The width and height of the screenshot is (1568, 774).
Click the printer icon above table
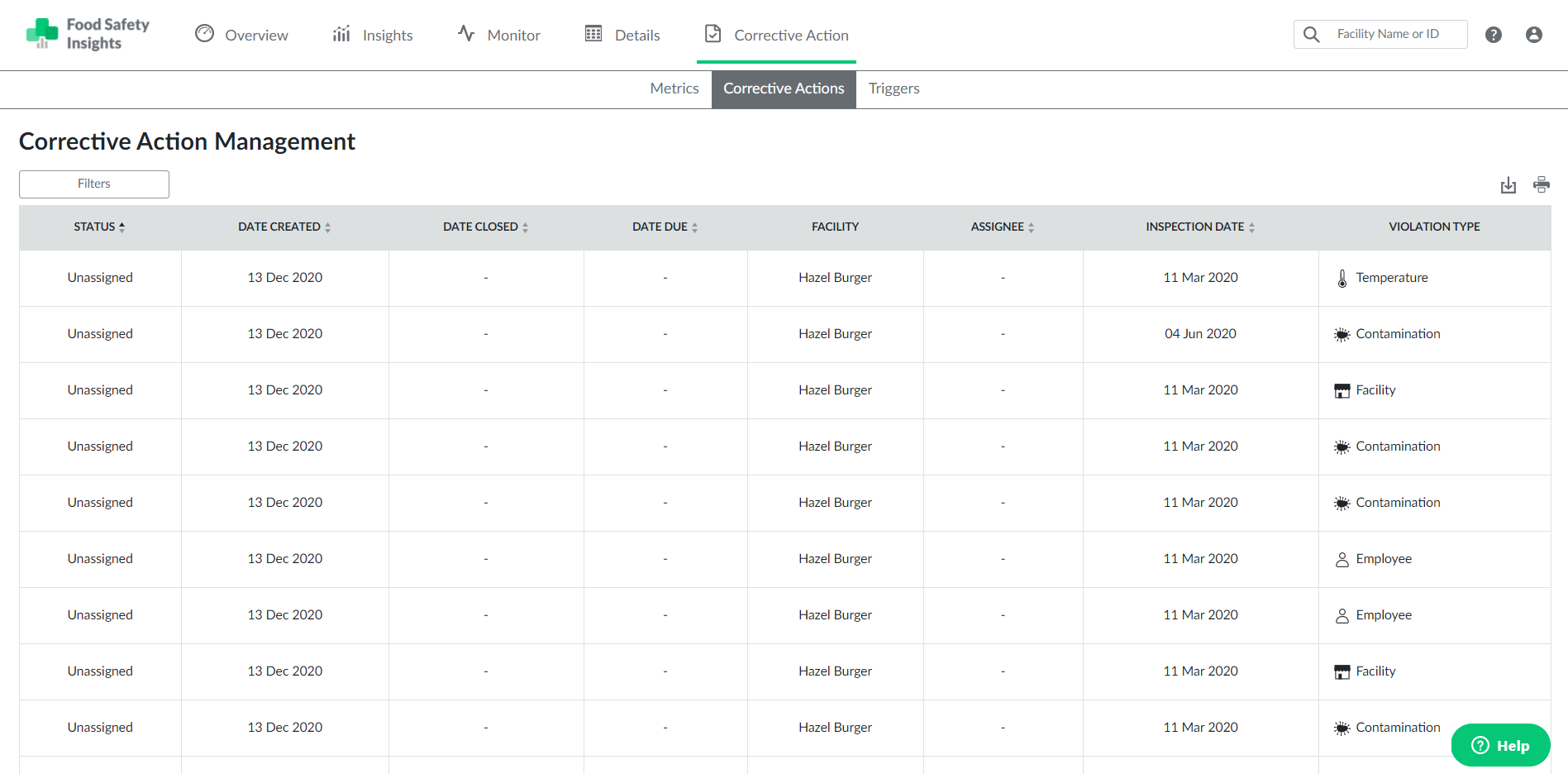(x=1541, y=184)
